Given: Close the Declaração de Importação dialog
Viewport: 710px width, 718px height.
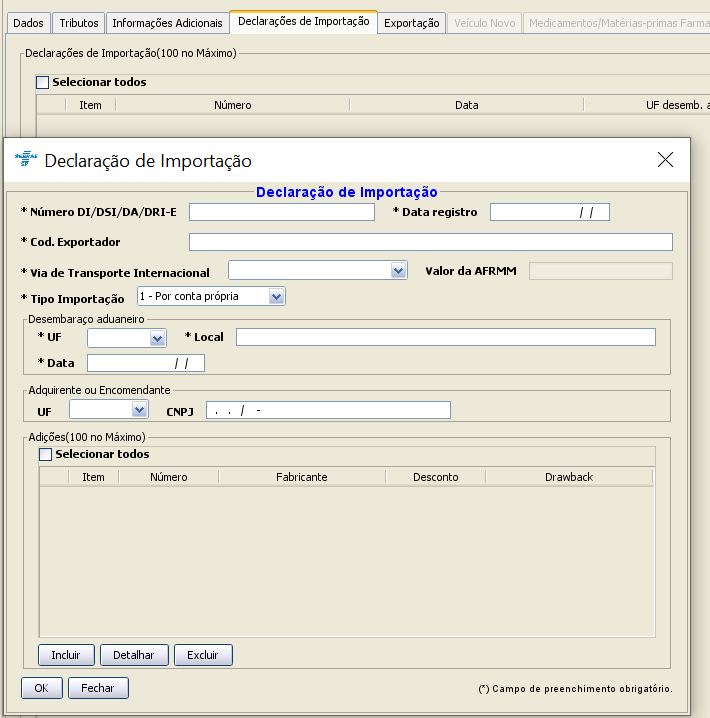Looking at the screenshot, I should (665, 160).
